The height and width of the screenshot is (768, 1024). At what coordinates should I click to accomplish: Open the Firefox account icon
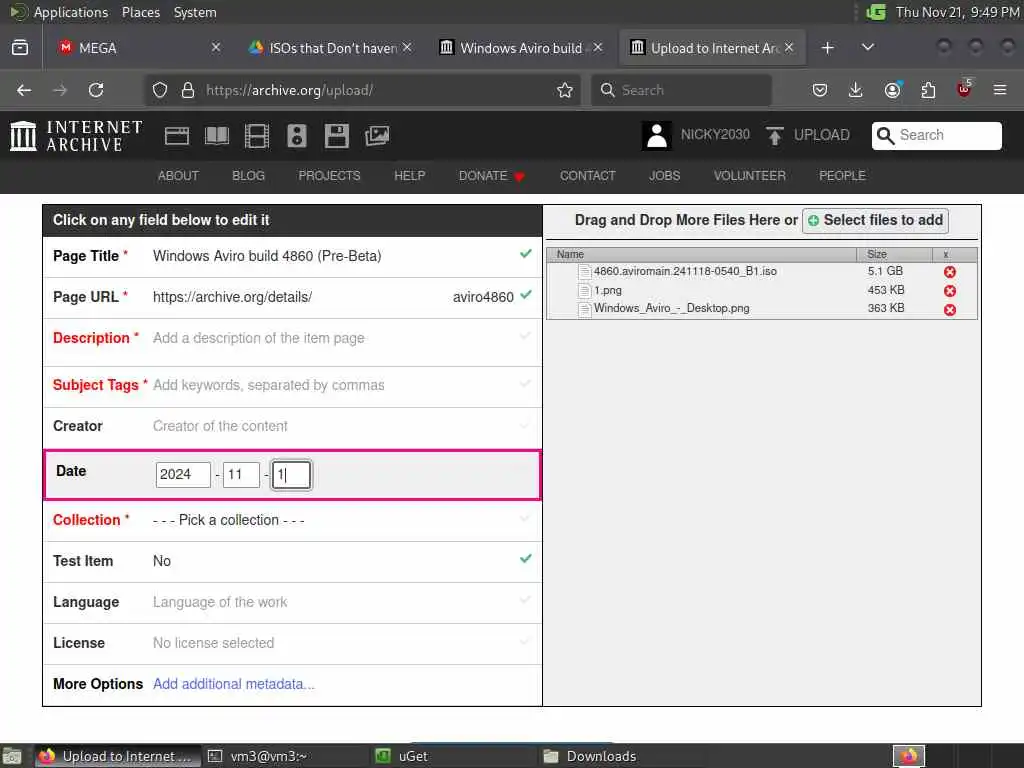[x=892, y=90]
